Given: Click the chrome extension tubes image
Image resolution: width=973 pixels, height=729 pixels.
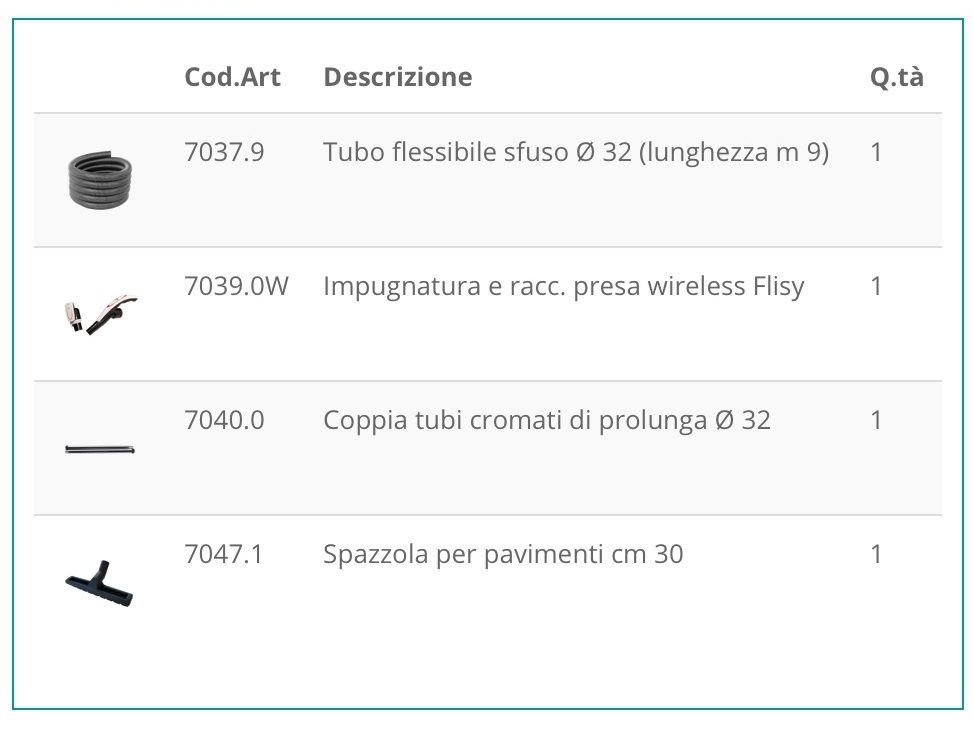Looking at the screenshot, I should tap(100, 449).
